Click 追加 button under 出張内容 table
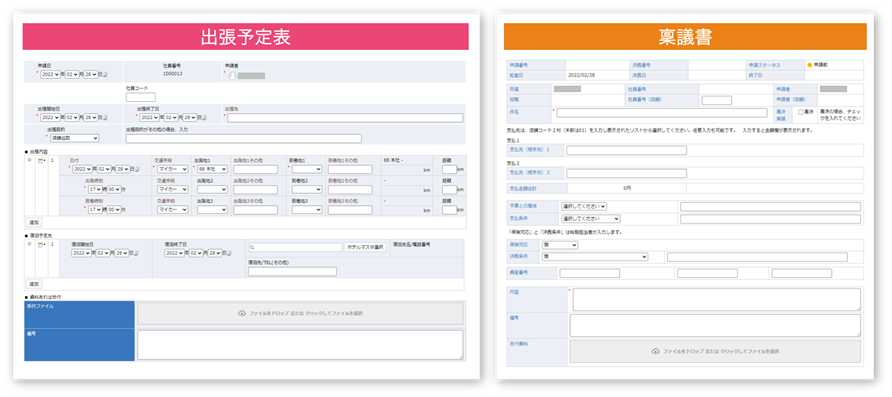 (x=34, y=222)
